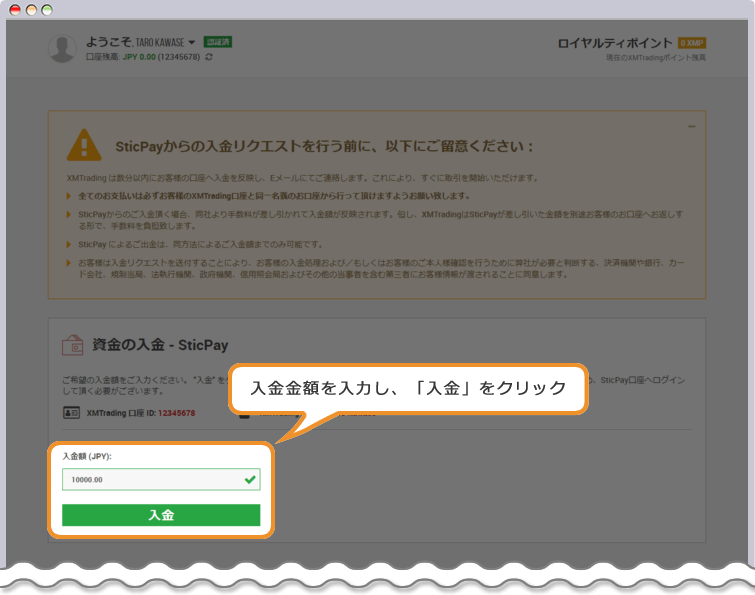
Task: Click the 資金の入金 - SticPay heading
Action: [x=160, y=345]
